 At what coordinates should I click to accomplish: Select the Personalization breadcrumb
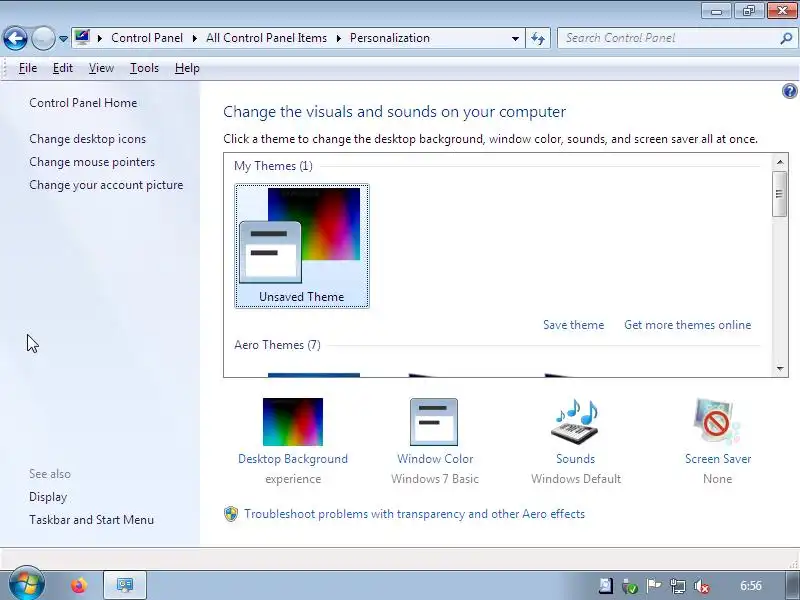point(390,38)
